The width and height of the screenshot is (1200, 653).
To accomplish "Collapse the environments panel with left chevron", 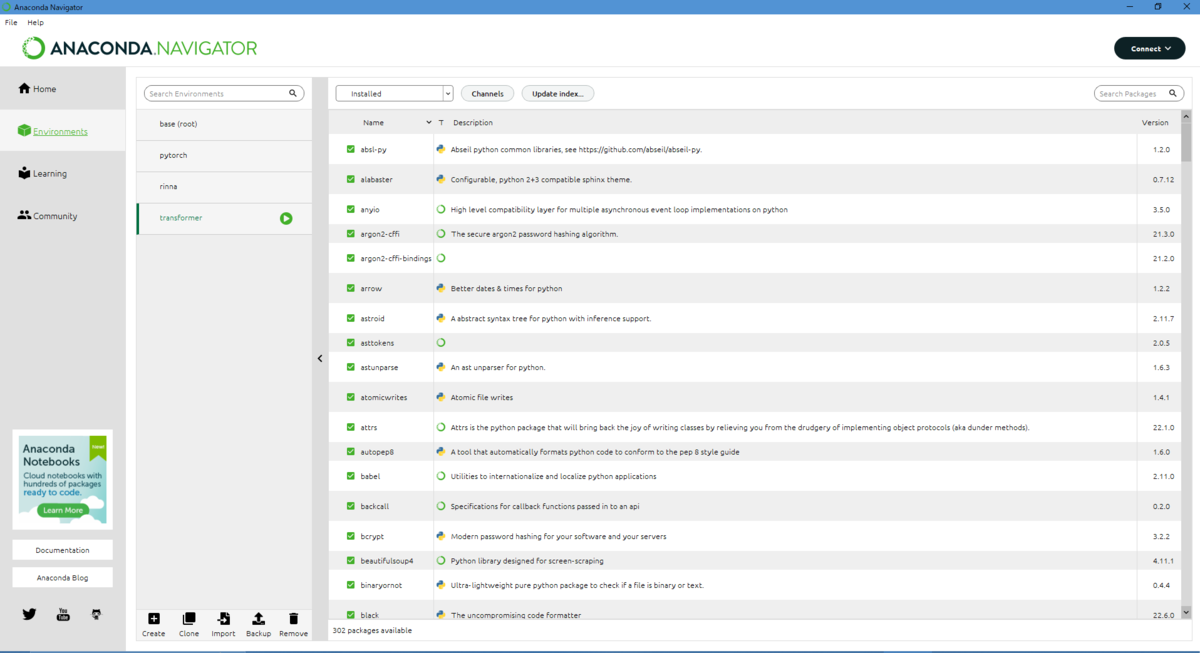I will [320, 358].
